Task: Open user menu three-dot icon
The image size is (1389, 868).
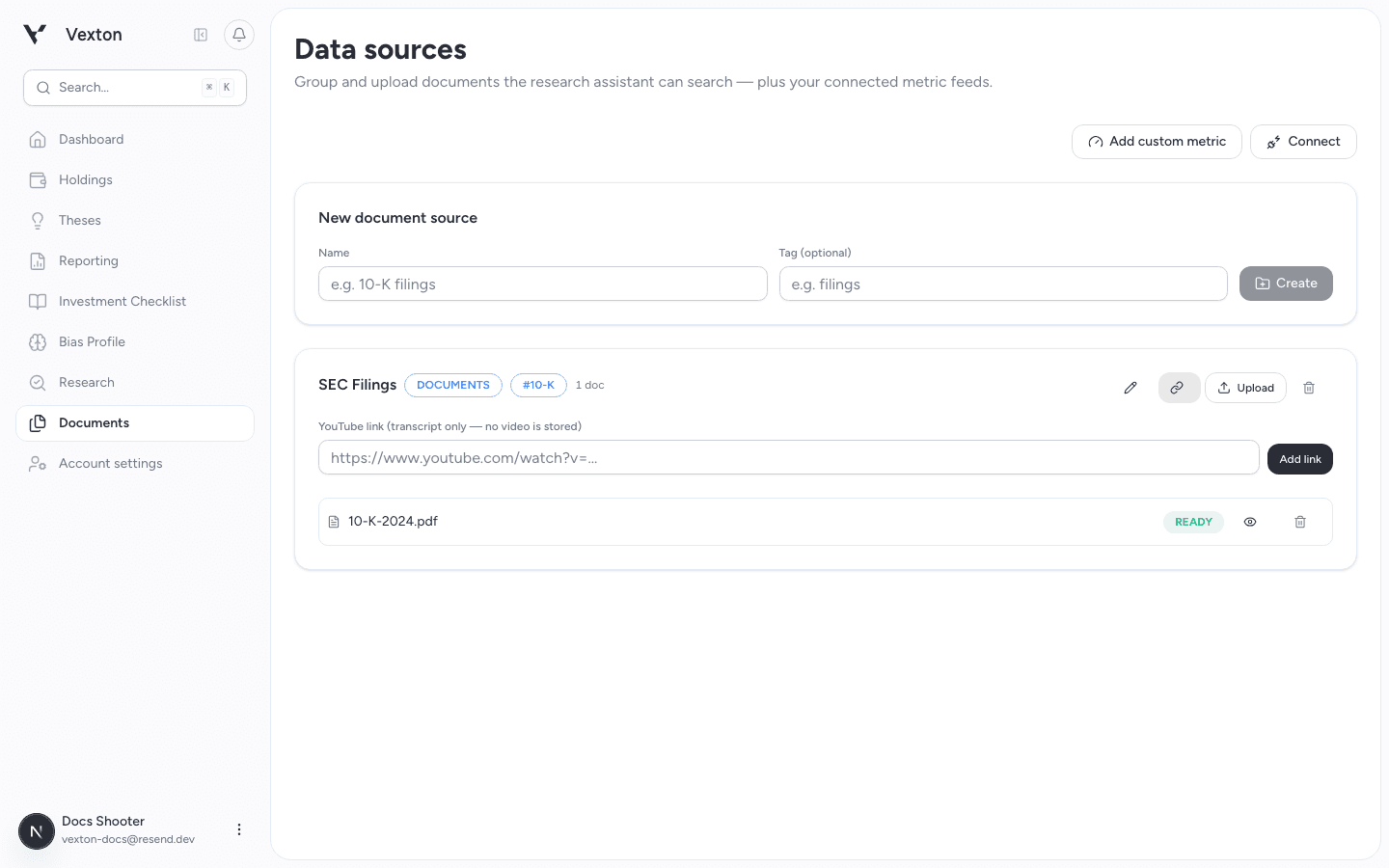Action: 239,829
